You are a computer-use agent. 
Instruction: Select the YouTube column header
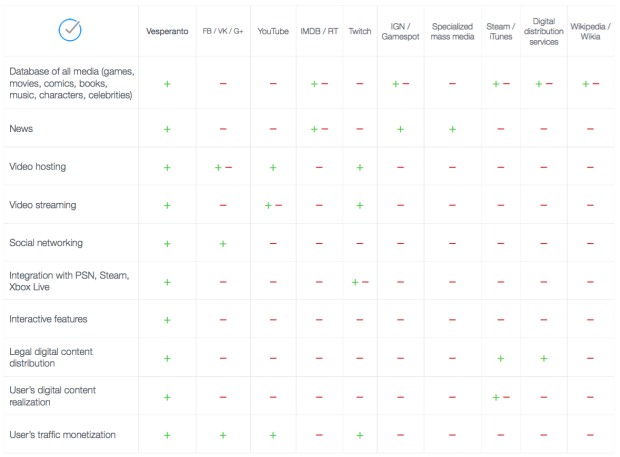click(x=273, y=31)
